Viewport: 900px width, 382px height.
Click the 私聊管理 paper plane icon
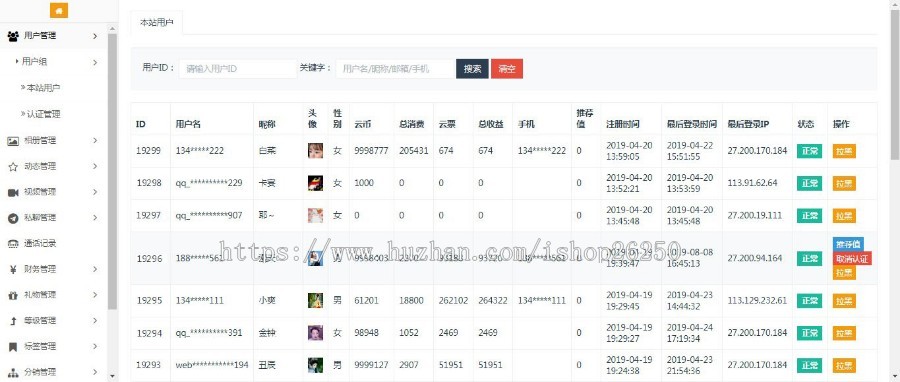click(x=13, y=218)
